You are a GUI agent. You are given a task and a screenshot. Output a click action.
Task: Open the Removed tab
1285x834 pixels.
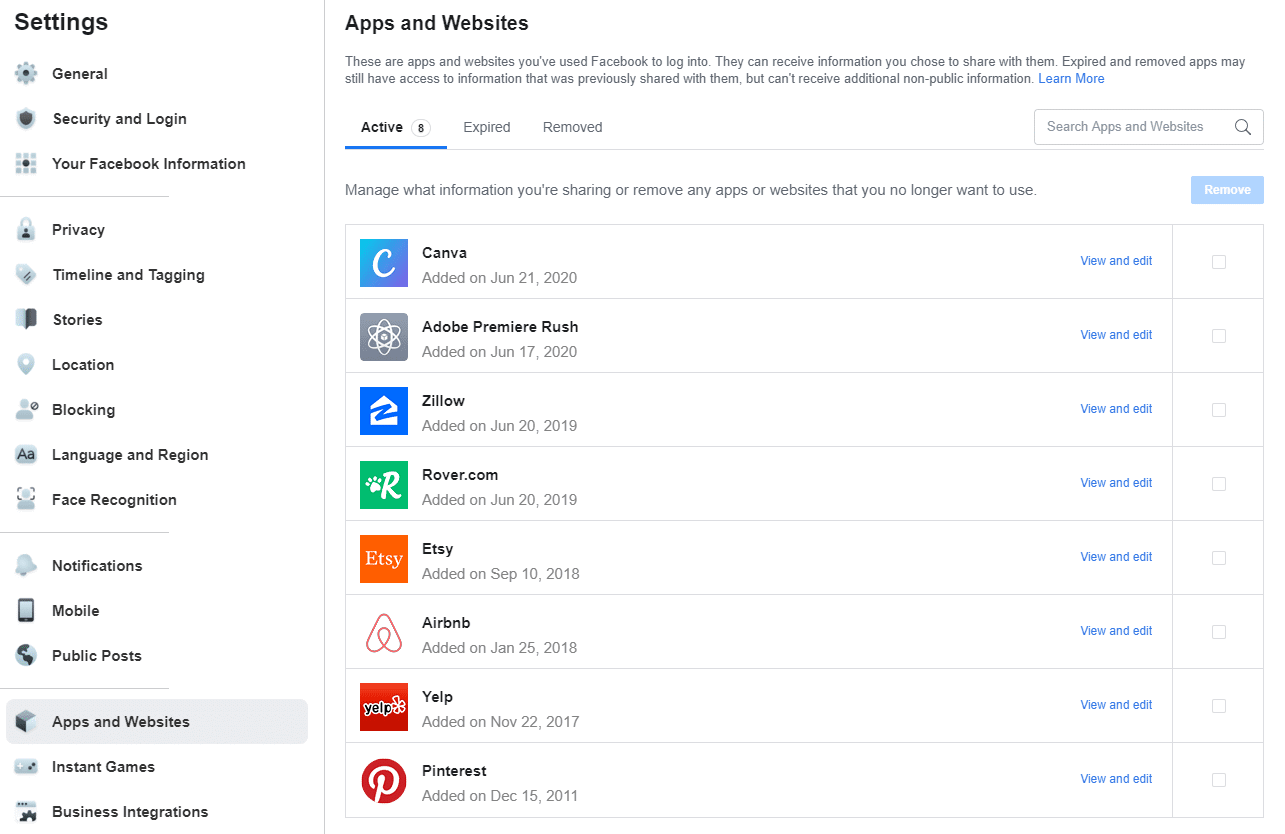(572, 127)
